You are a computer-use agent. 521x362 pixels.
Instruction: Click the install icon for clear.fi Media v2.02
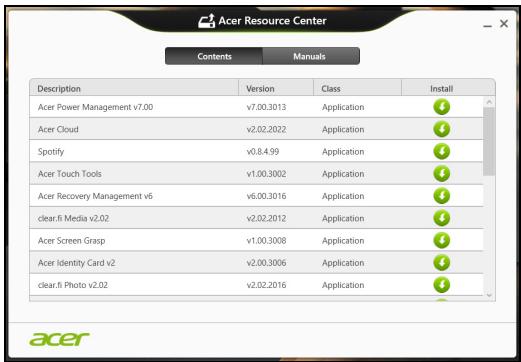[442, 218]
